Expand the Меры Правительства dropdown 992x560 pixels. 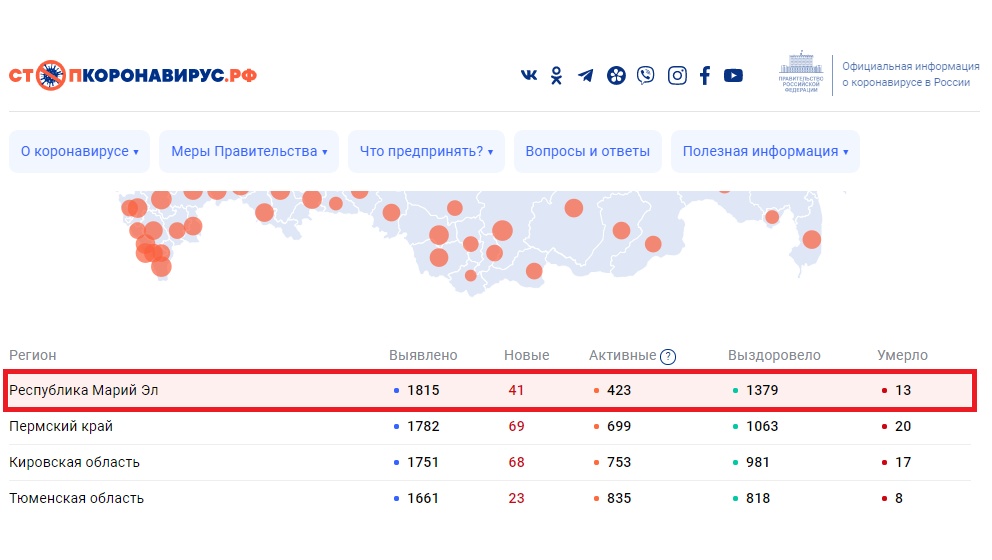(x=249, y=152)
